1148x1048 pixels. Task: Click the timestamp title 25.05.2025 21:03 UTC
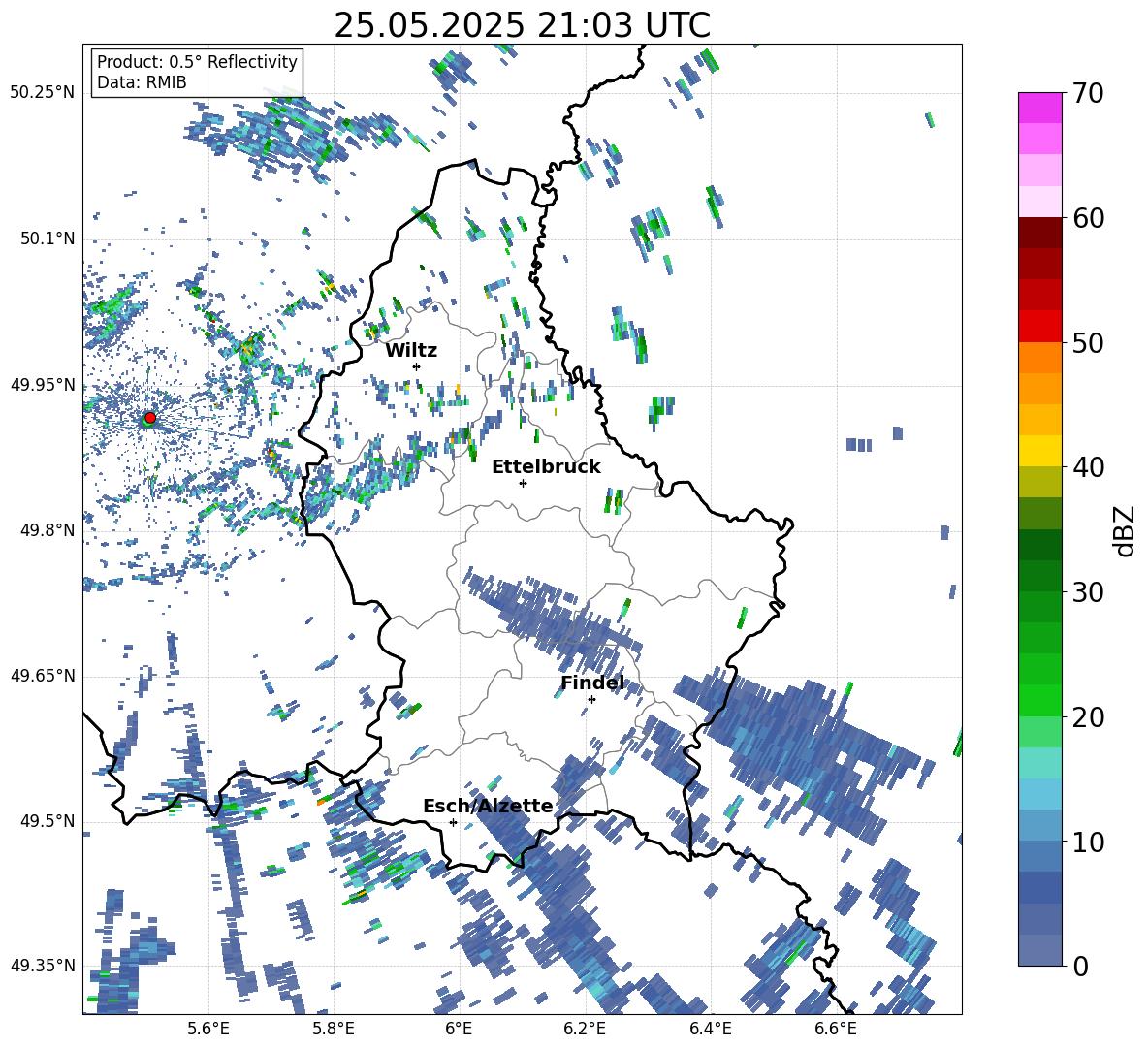coord(522,25)
